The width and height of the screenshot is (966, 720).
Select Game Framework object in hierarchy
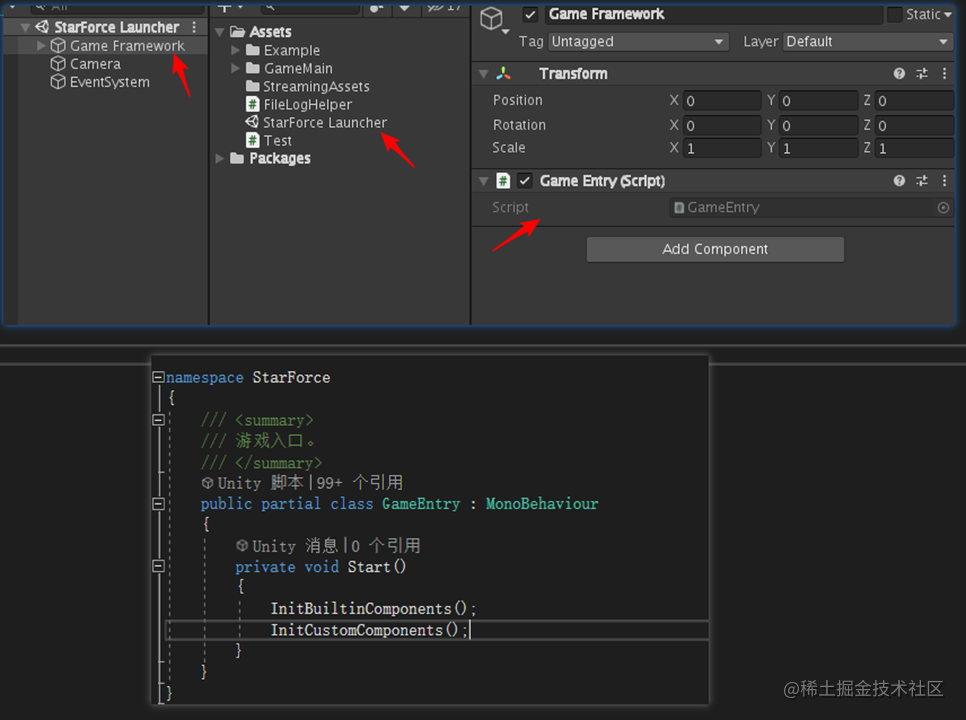click(127, 46)
